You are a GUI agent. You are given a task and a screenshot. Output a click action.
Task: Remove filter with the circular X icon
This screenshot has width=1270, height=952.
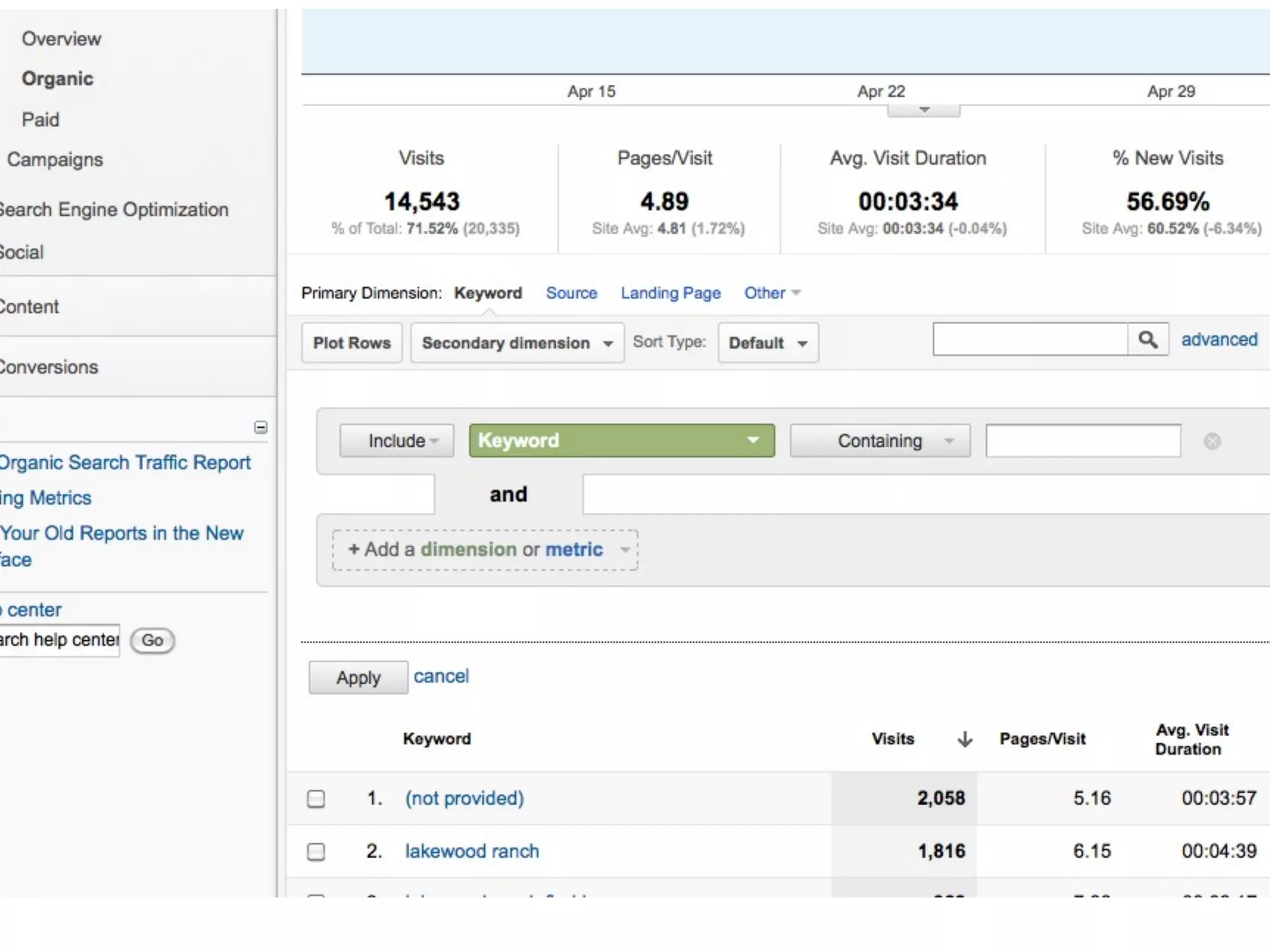click(1212, 441)
